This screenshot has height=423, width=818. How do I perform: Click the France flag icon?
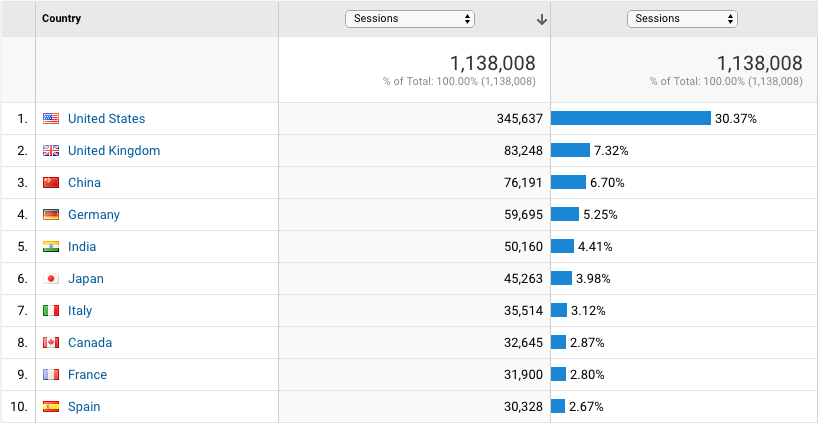click(51, 375)
